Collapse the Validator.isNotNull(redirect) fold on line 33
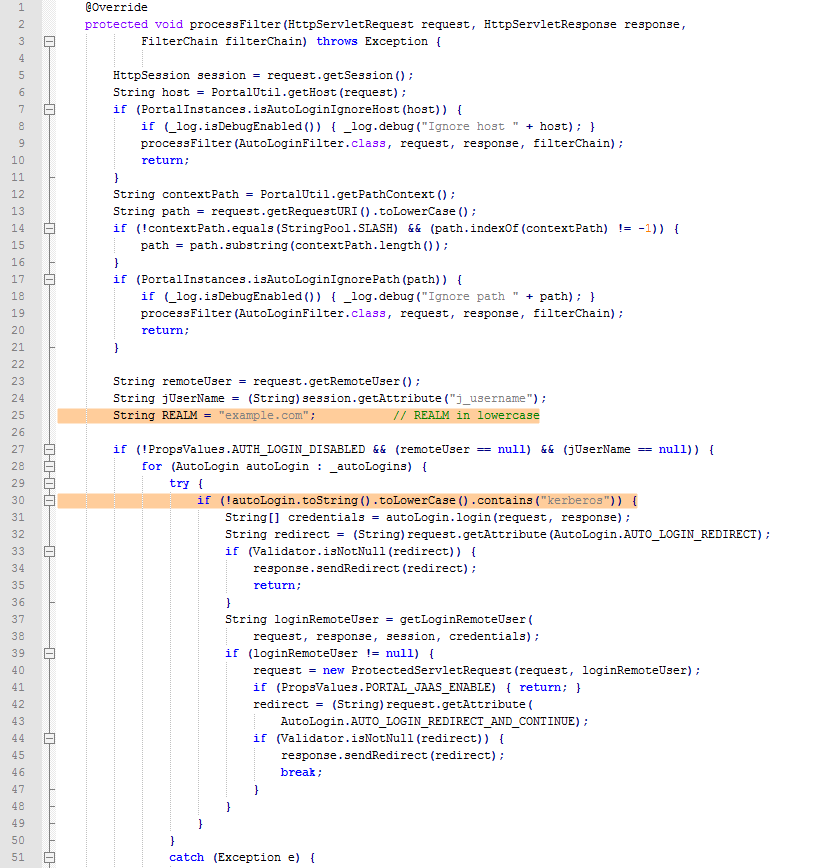 pos(49,551)
